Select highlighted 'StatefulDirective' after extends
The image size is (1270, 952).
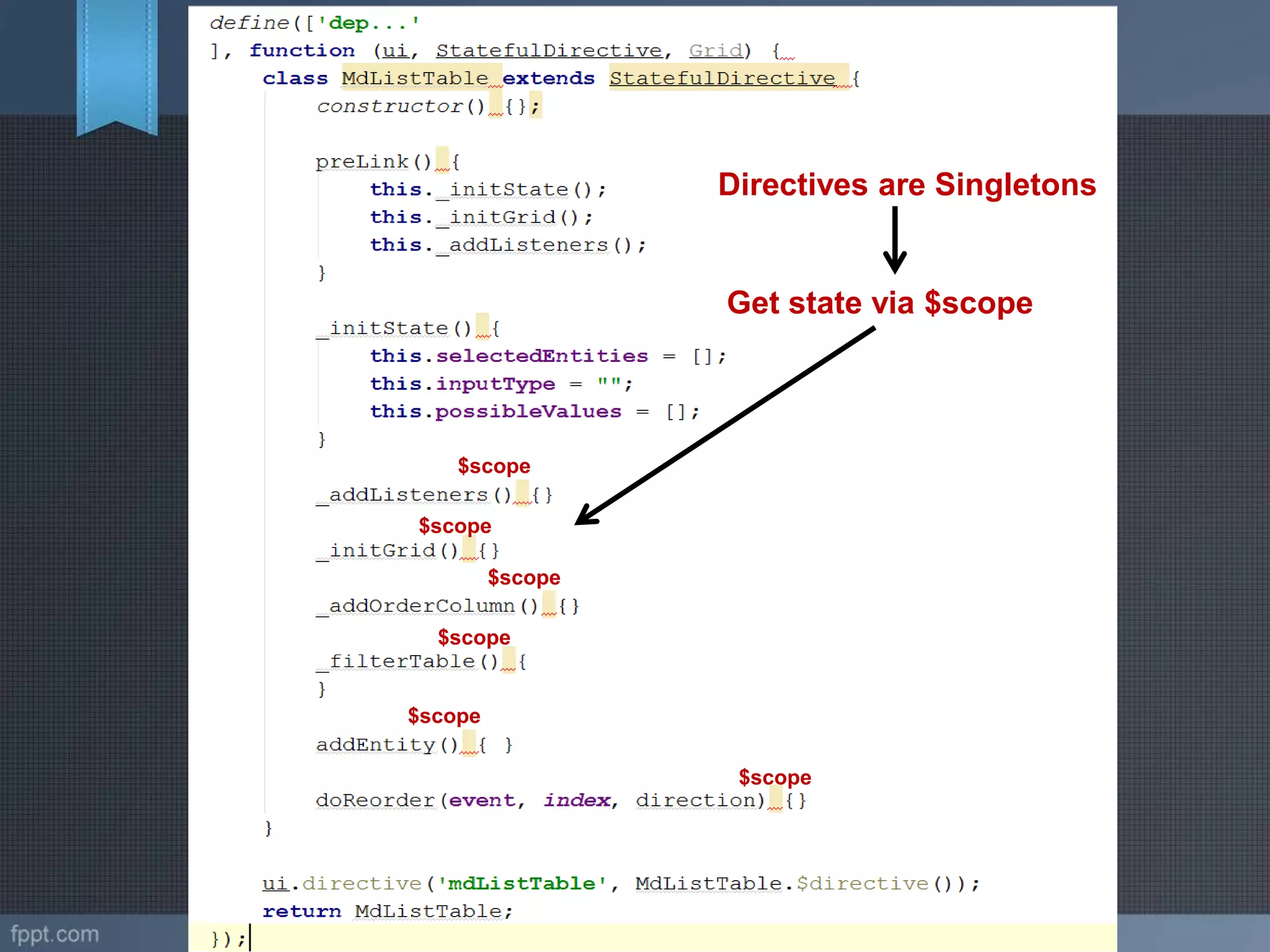click(722, 78)
